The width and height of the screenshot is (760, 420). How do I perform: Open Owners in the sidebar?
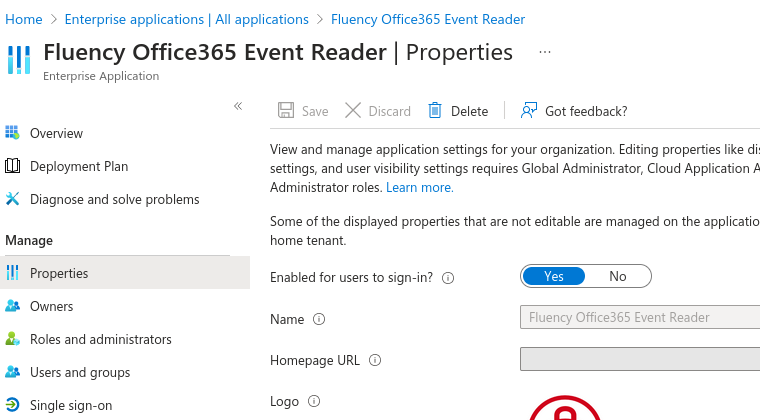pyautogui.click(x=51, y=306)
